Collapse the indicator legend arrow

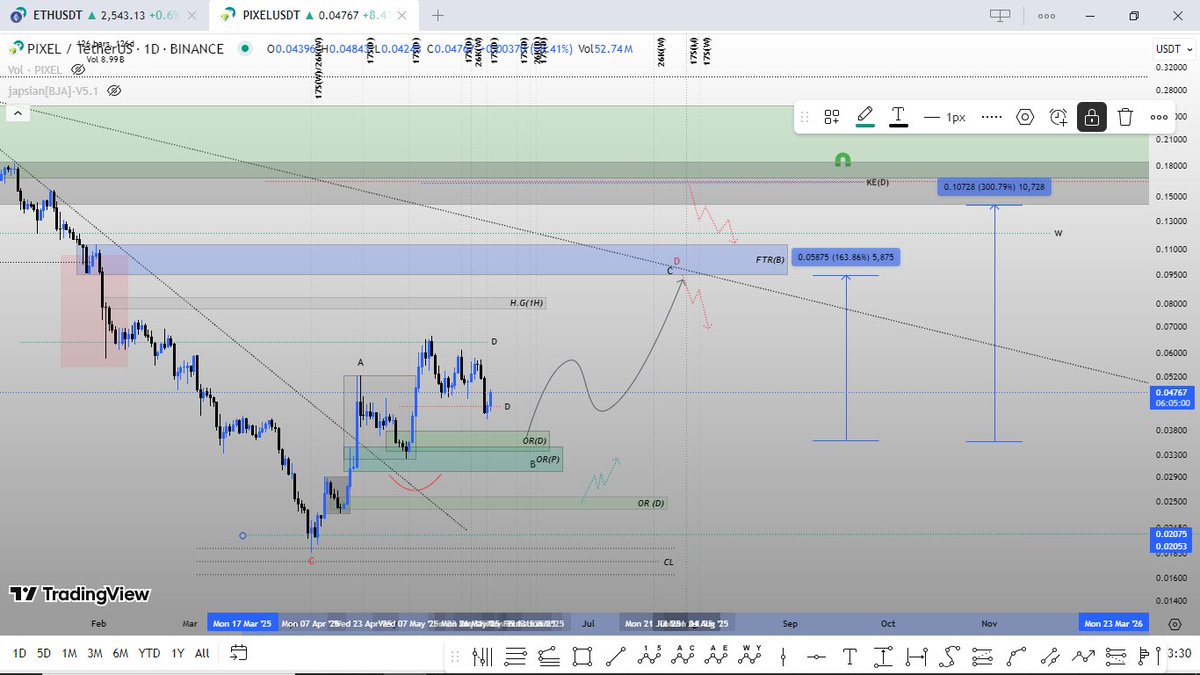17,115
